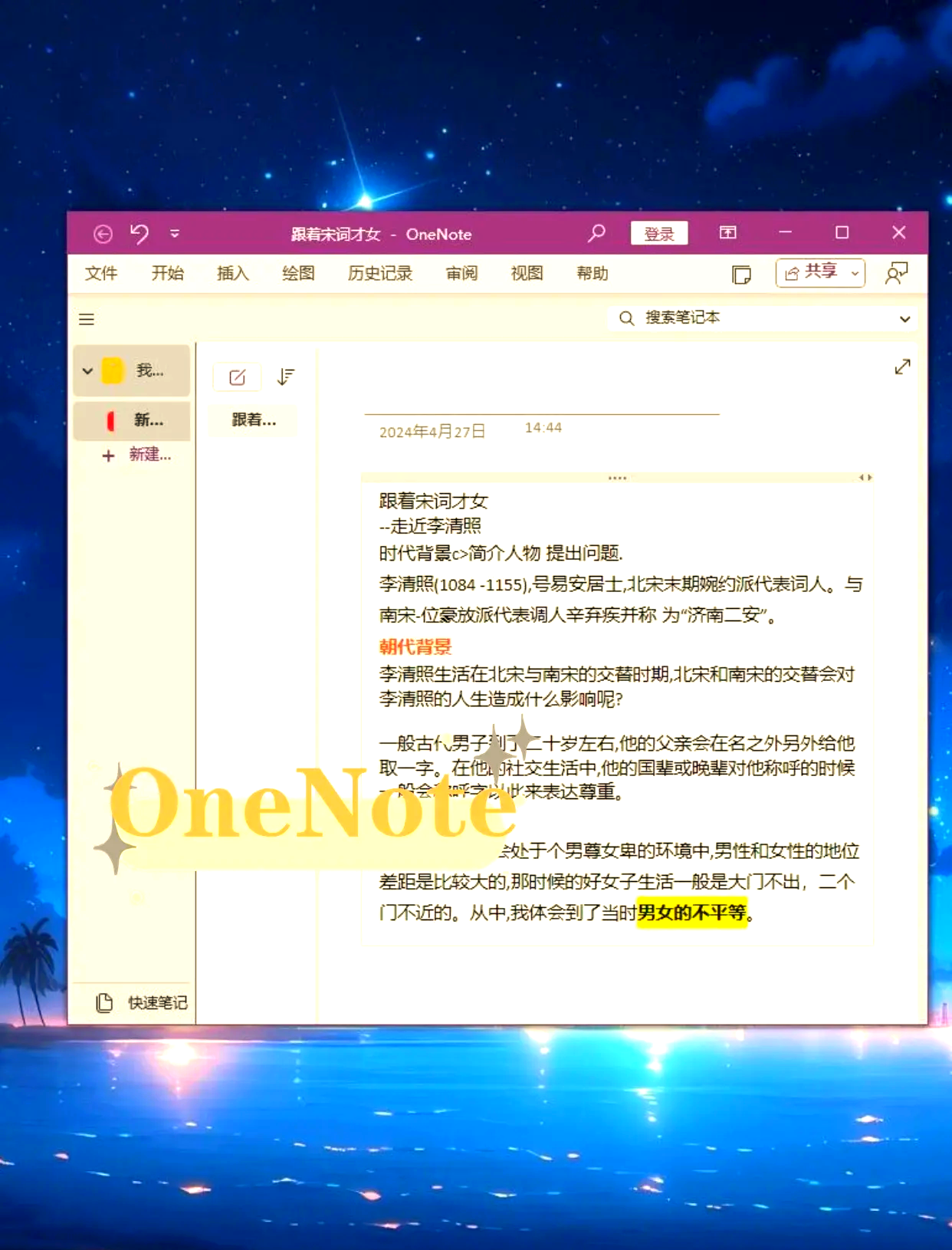Click the page time 14:44
Screen dimensions: 952x1250
pyautogui.click(x=543, y=427)
